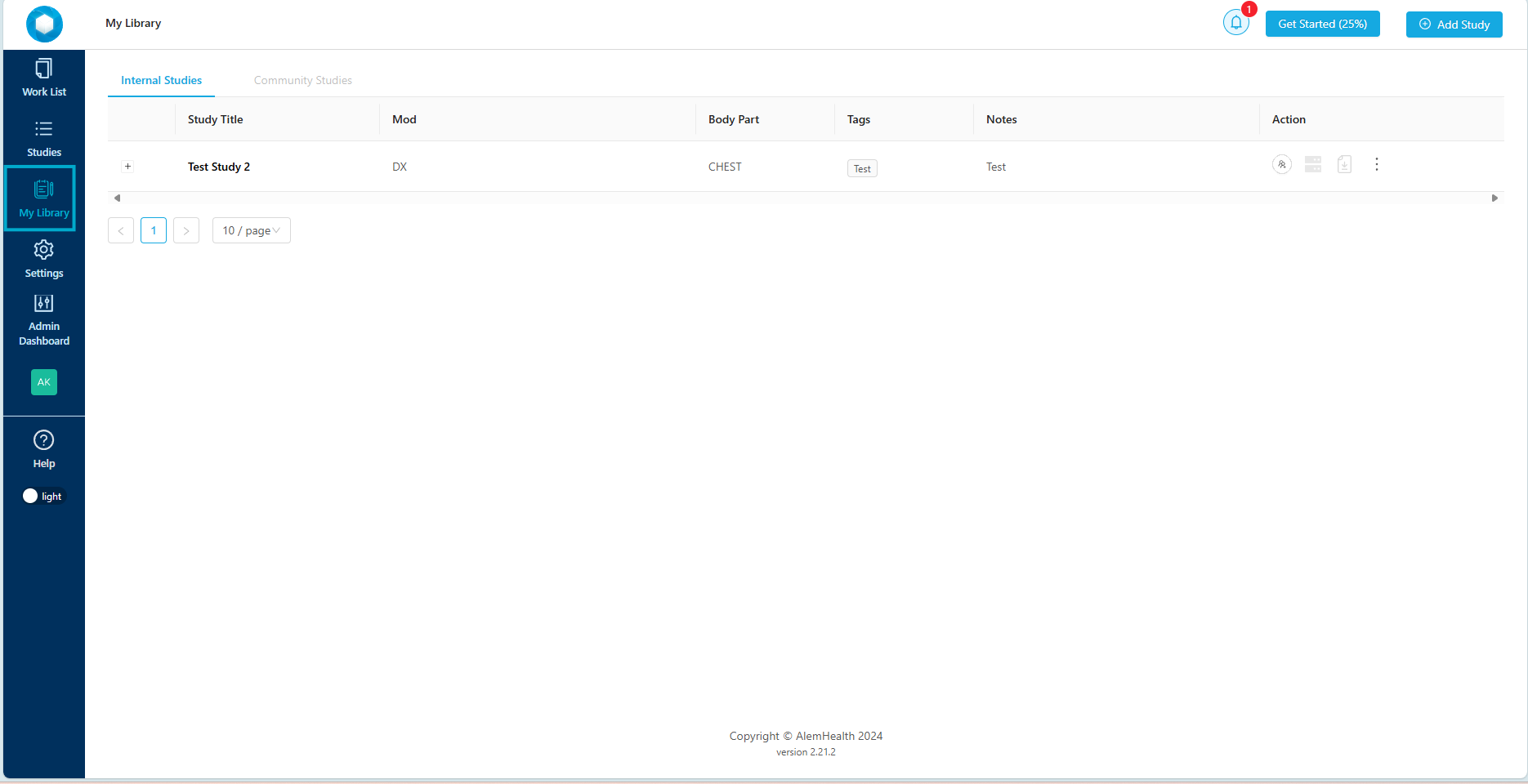The height and width of the screenshot is (784, 1528).
Task: Click the Body Part column header
Action: click(734, 119)
